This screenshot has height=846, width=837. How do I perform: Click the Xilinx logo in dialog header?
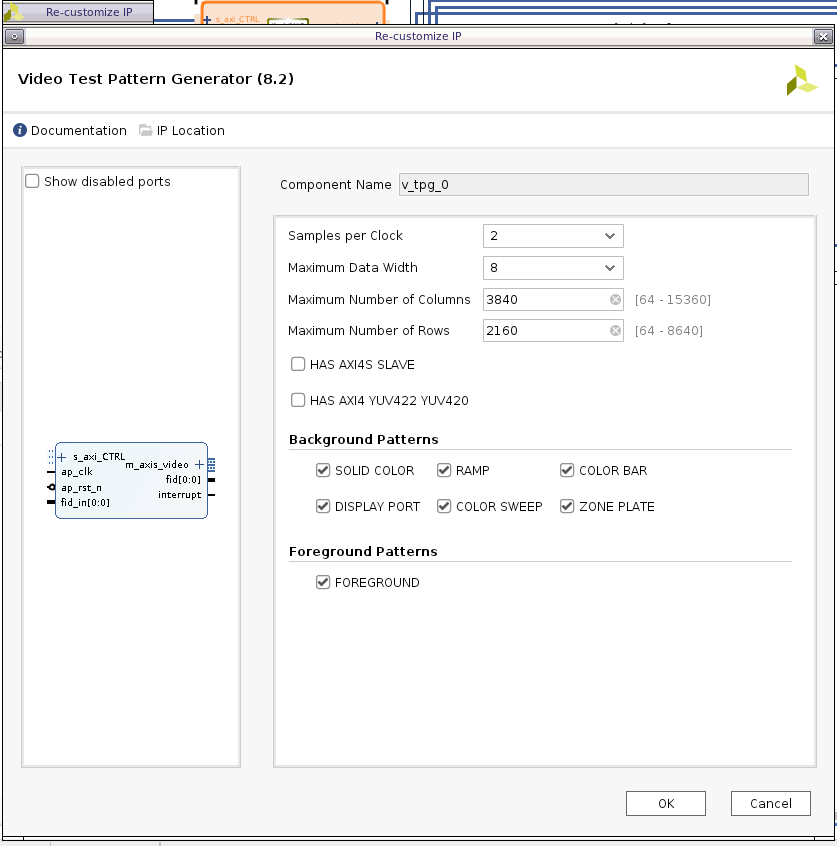tap(801, 80)
